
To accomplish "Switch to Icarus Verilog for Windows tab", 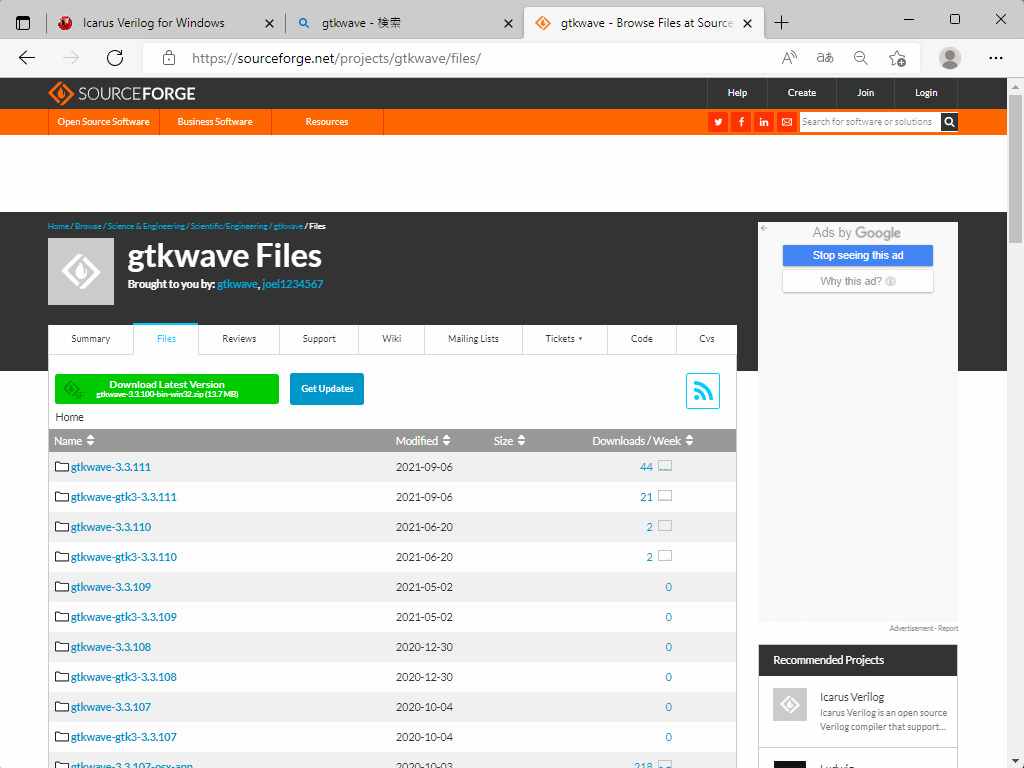I will [153, 23].
